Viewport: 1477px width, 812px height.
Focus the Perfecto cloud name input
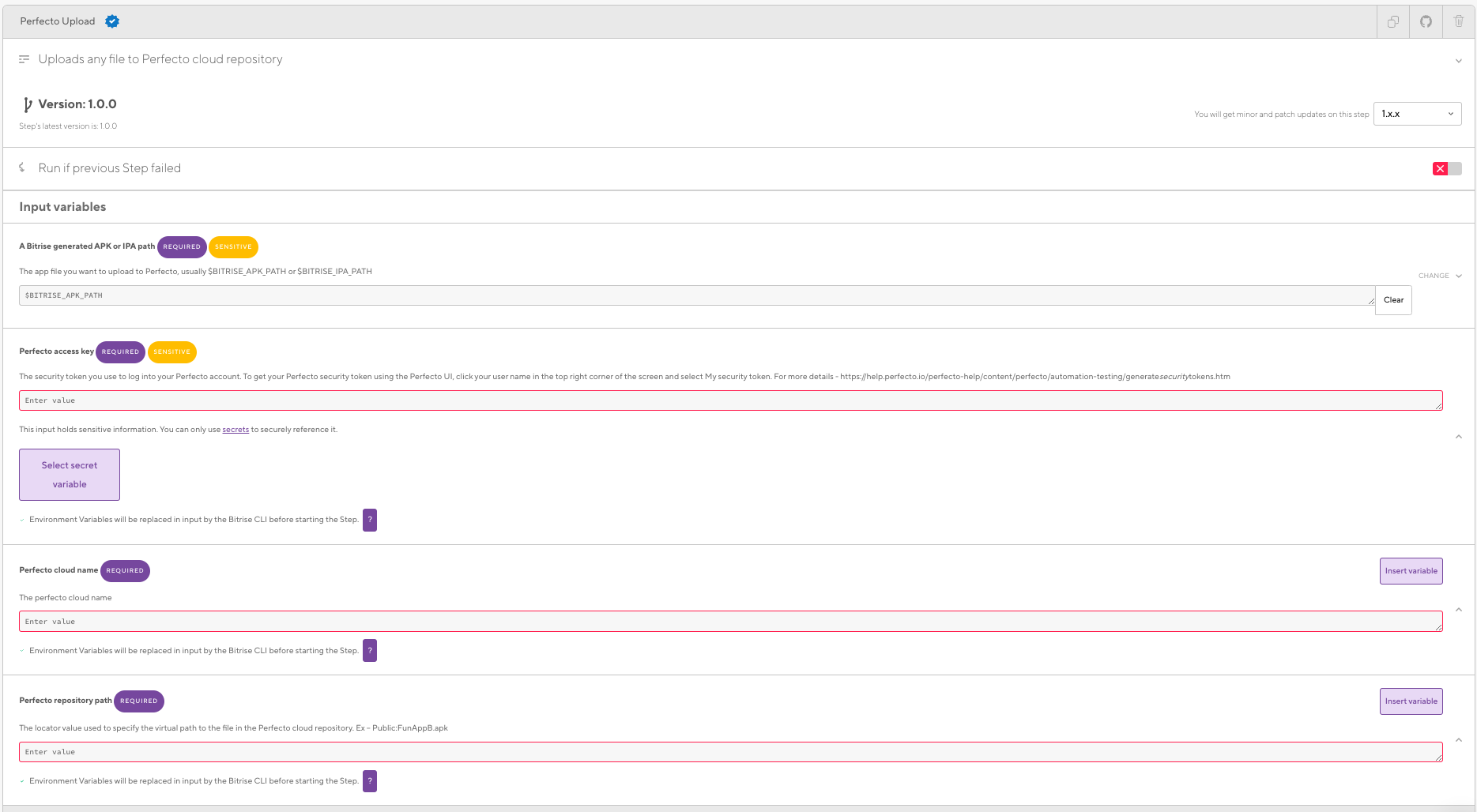coord(731,622)
